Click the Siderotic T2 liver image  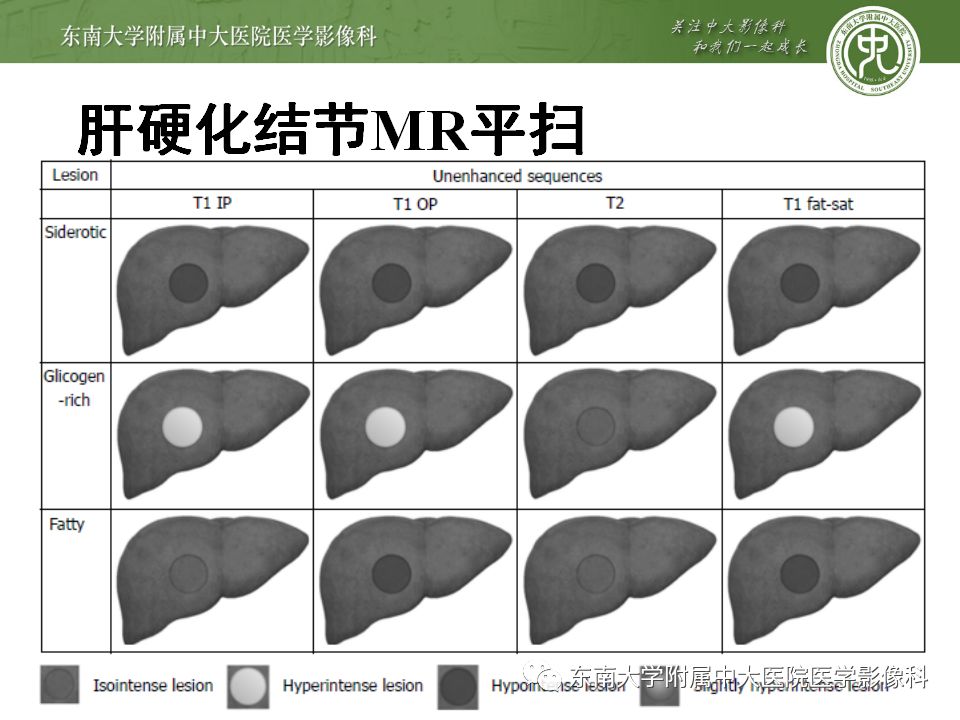pyautogui.click(x=620, y=290)
